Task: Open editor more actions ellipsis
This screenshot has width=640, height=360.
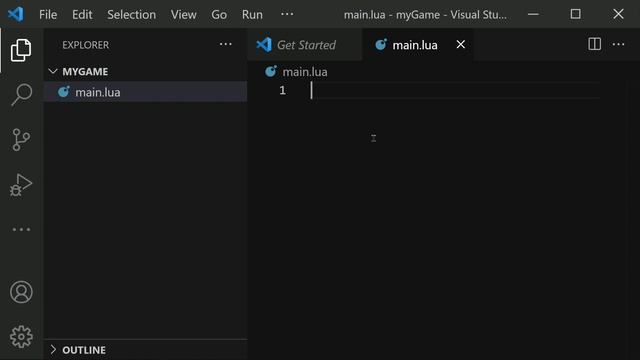Action: (x=618, y=44)
